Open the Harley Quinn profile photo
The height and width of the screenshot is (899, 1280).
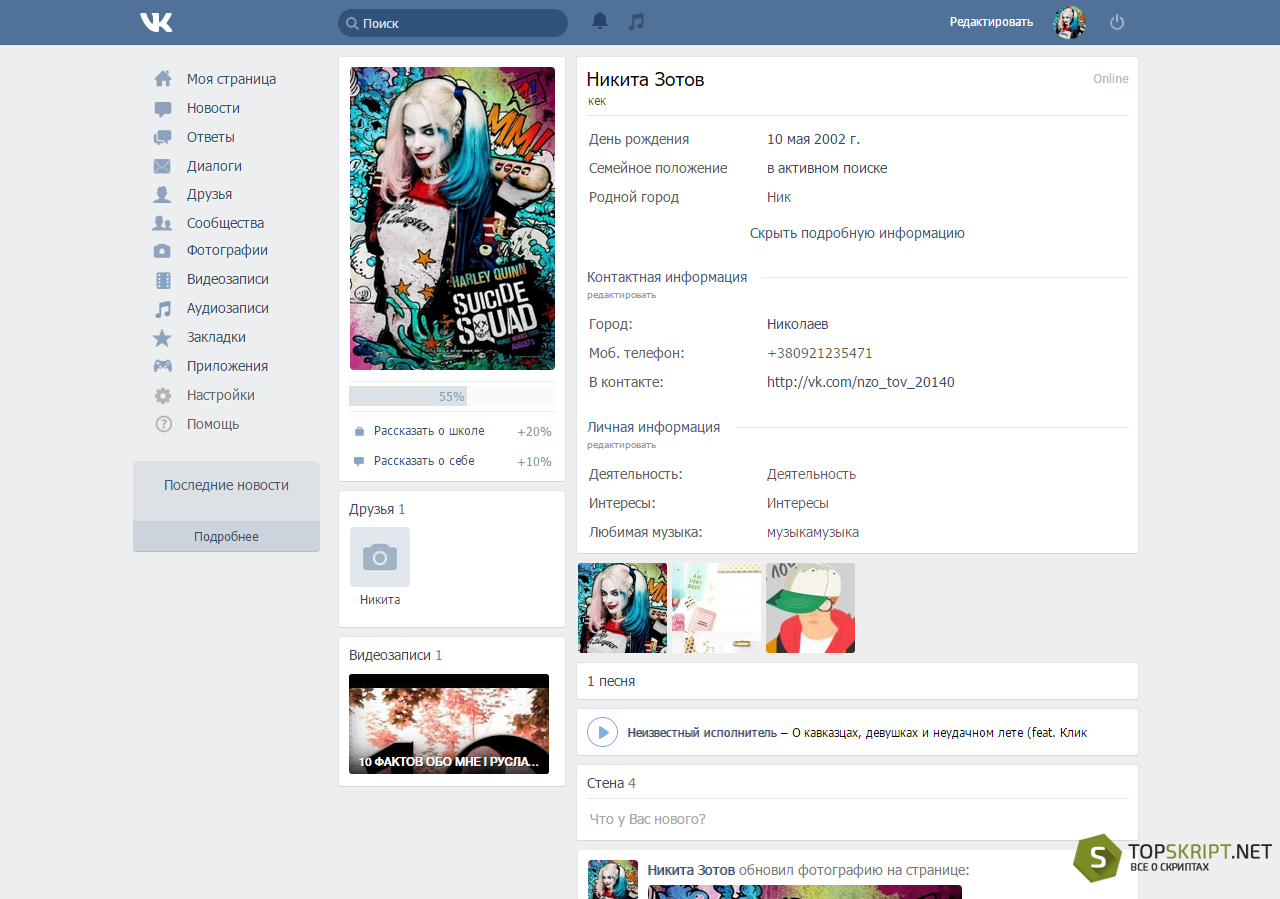point(452,218)
